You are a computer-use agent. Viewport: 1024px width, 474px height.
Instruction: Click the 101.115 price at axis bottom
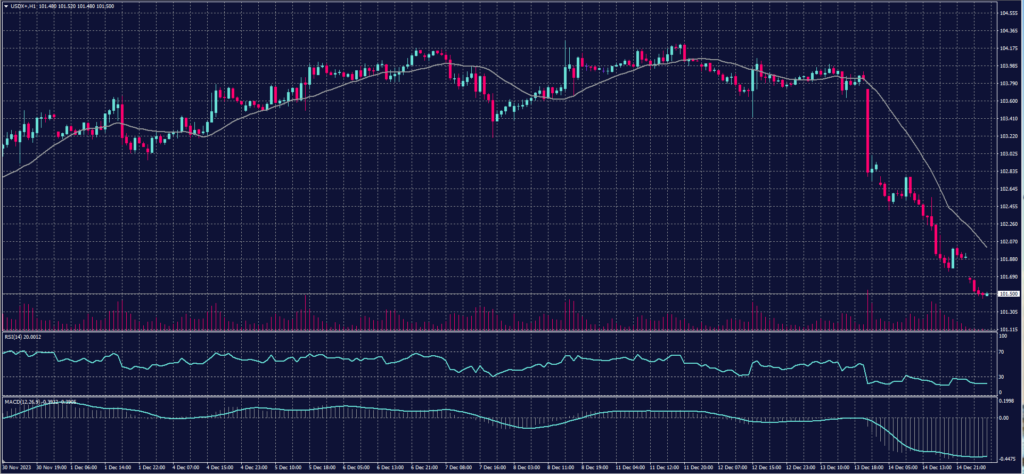(1008, 329)
